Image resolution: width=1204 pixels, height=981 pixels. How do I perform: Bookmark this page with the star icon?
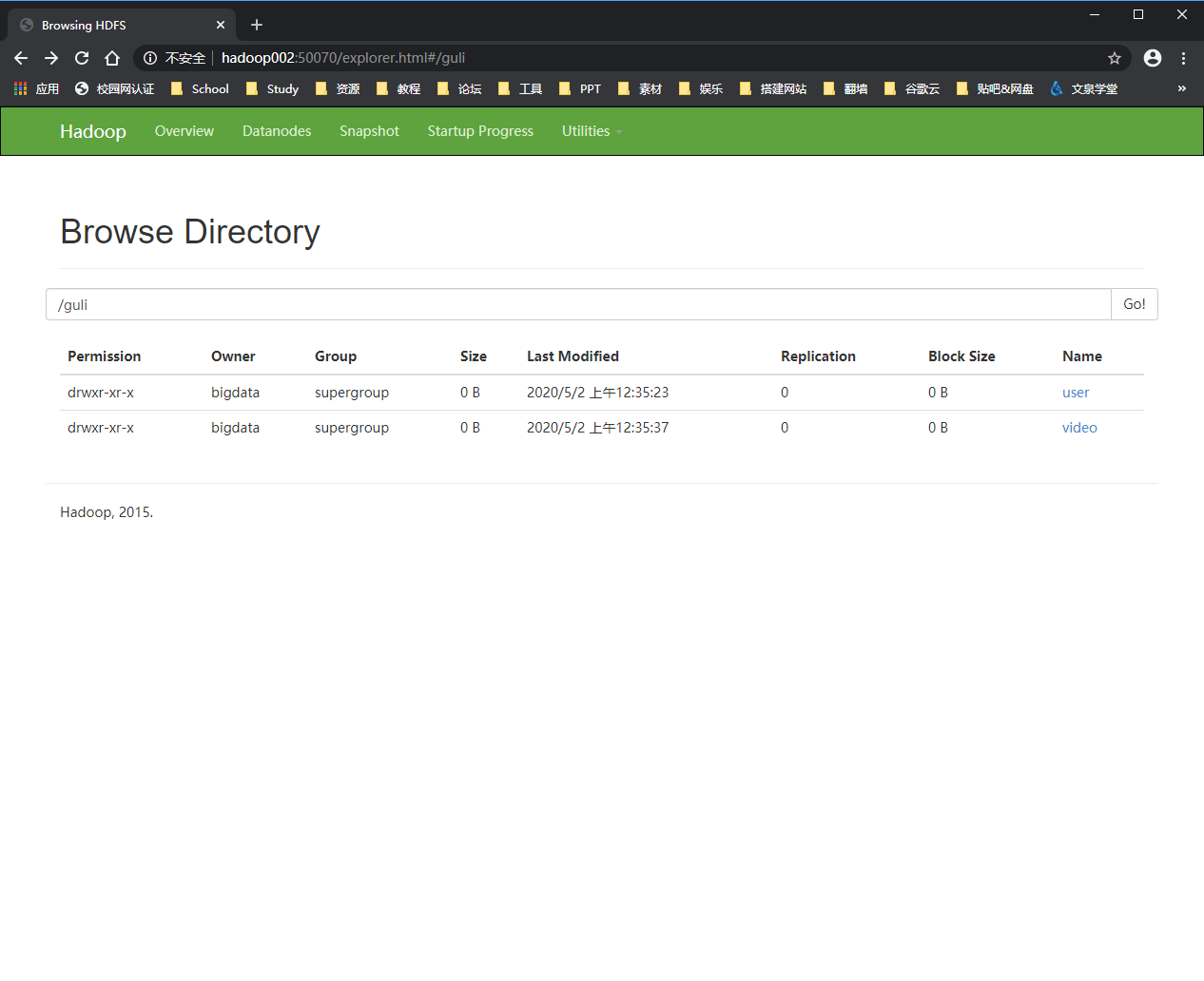click(x=1115, y=58)
